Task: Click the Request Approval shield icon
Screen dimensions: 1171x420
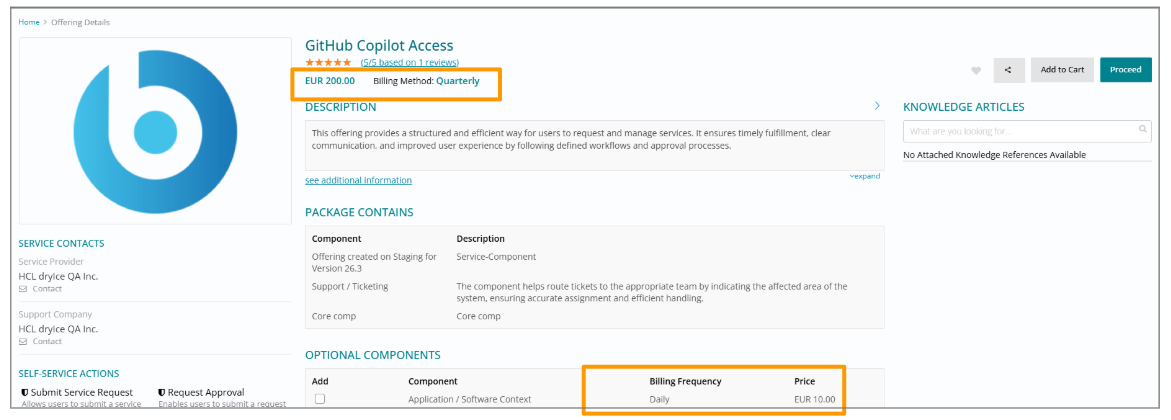Action: pos(162,392)
